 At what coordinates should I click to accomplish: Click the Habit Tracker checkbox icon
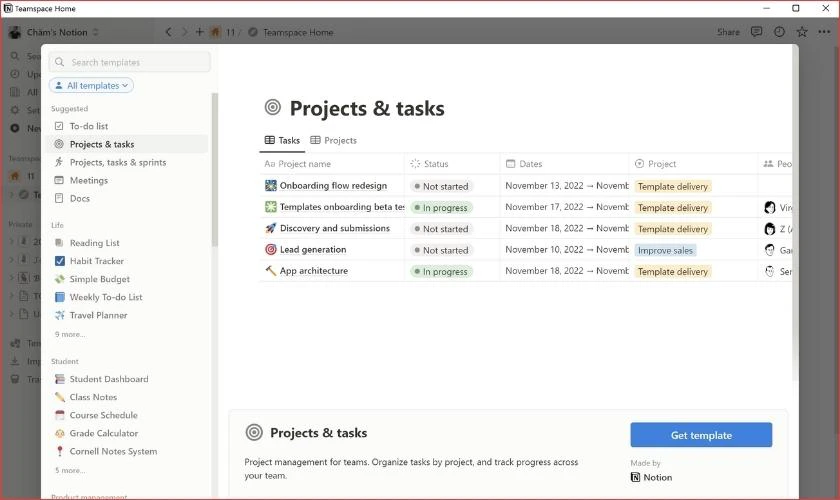[x=60, y=261]
